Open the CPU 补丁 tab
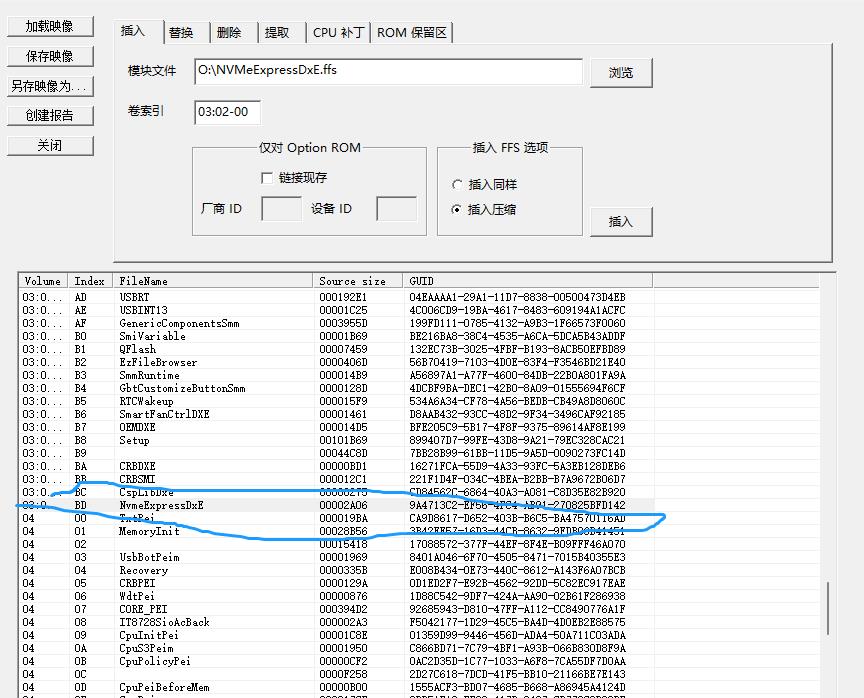 coord(338,33)
